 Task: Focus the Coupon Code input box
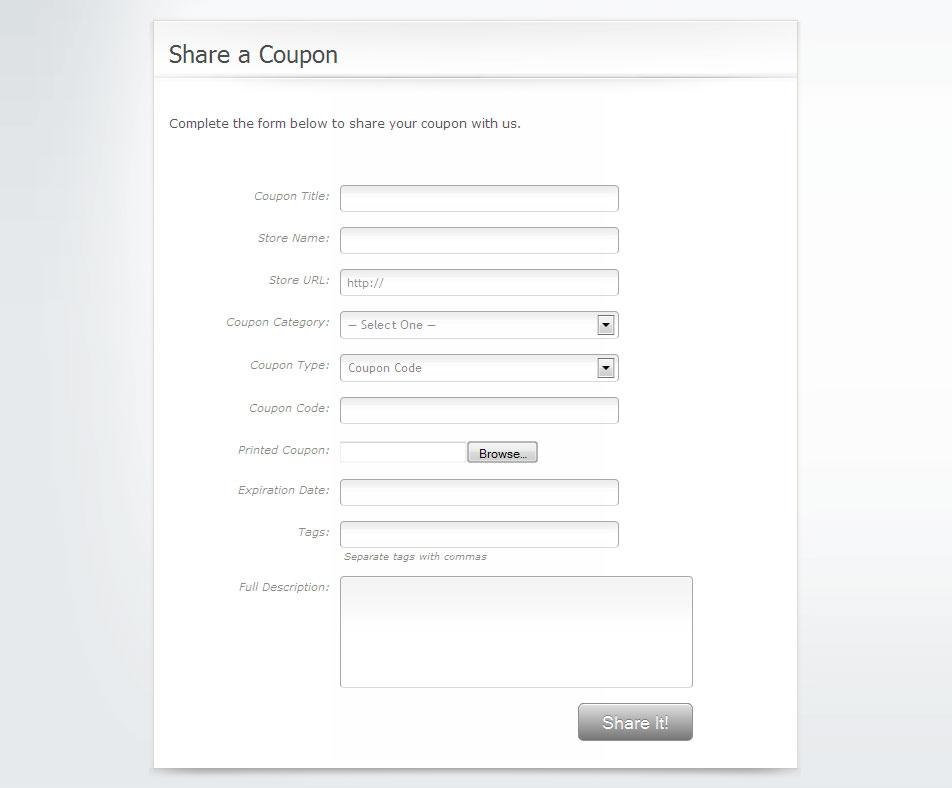[478, 410]
